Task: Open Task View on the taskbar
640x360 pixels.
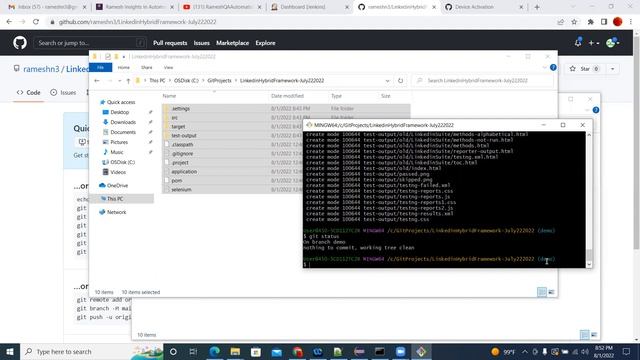Action: (x=193, y=351)
